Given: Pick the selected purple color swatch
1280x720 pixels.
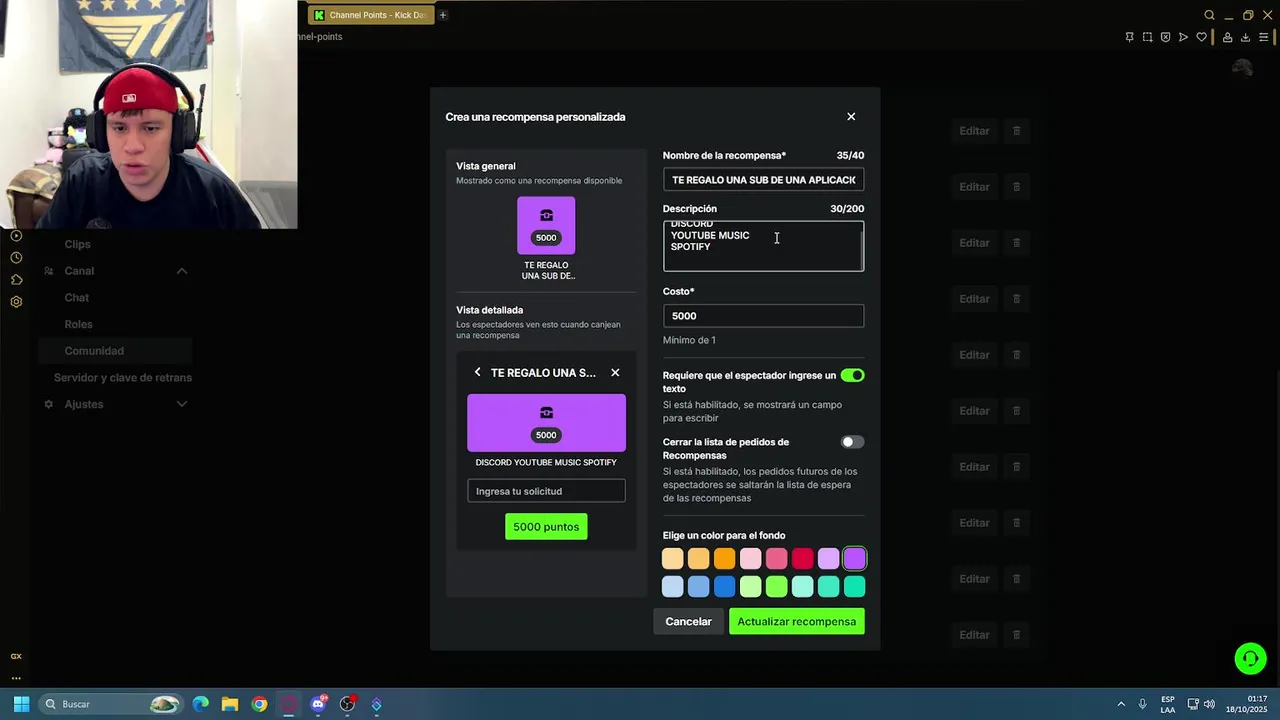Looking at the screenshot, I should 854,559.
